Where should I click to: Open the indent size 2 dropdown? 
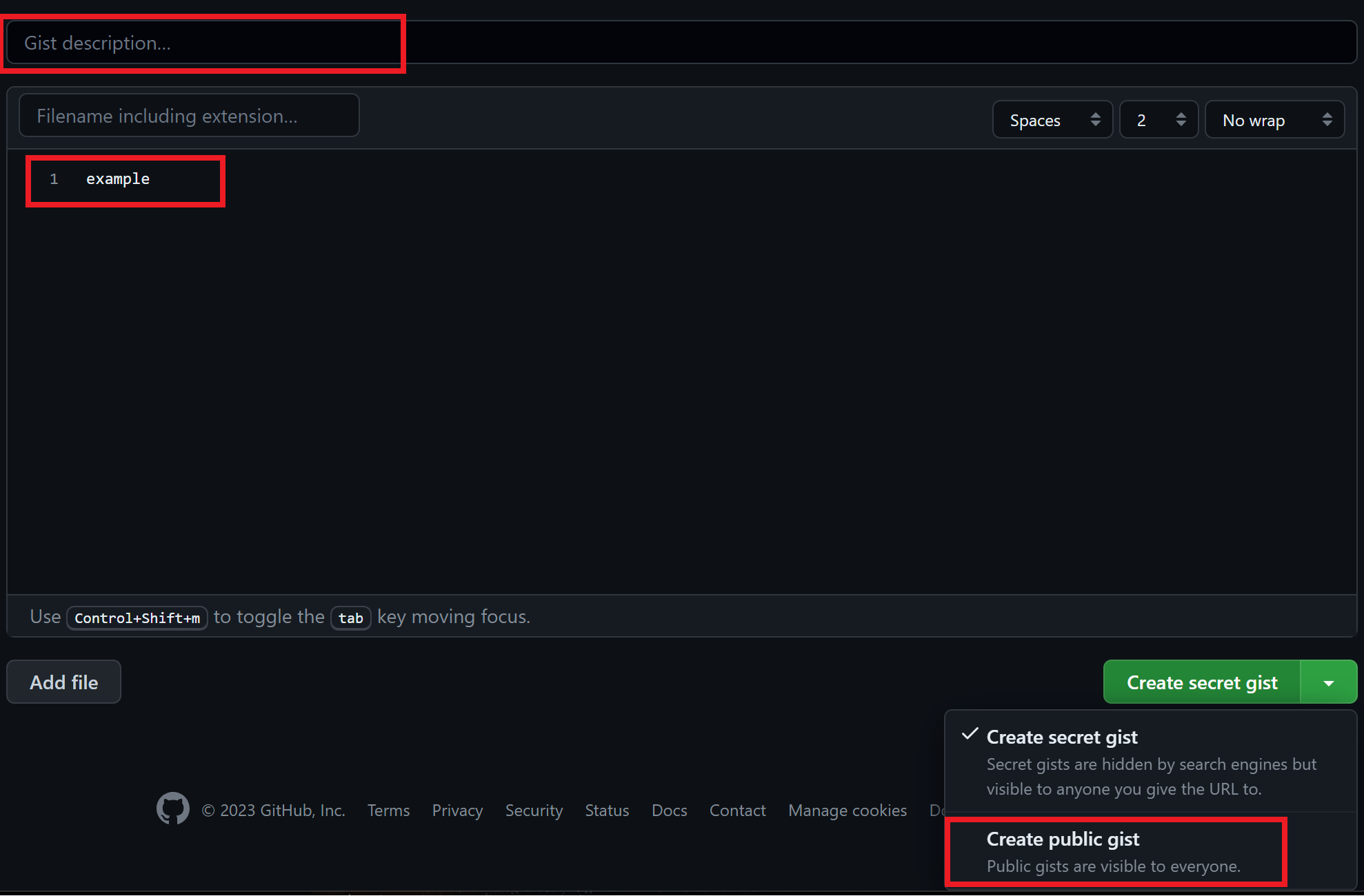coord(1159,120)
